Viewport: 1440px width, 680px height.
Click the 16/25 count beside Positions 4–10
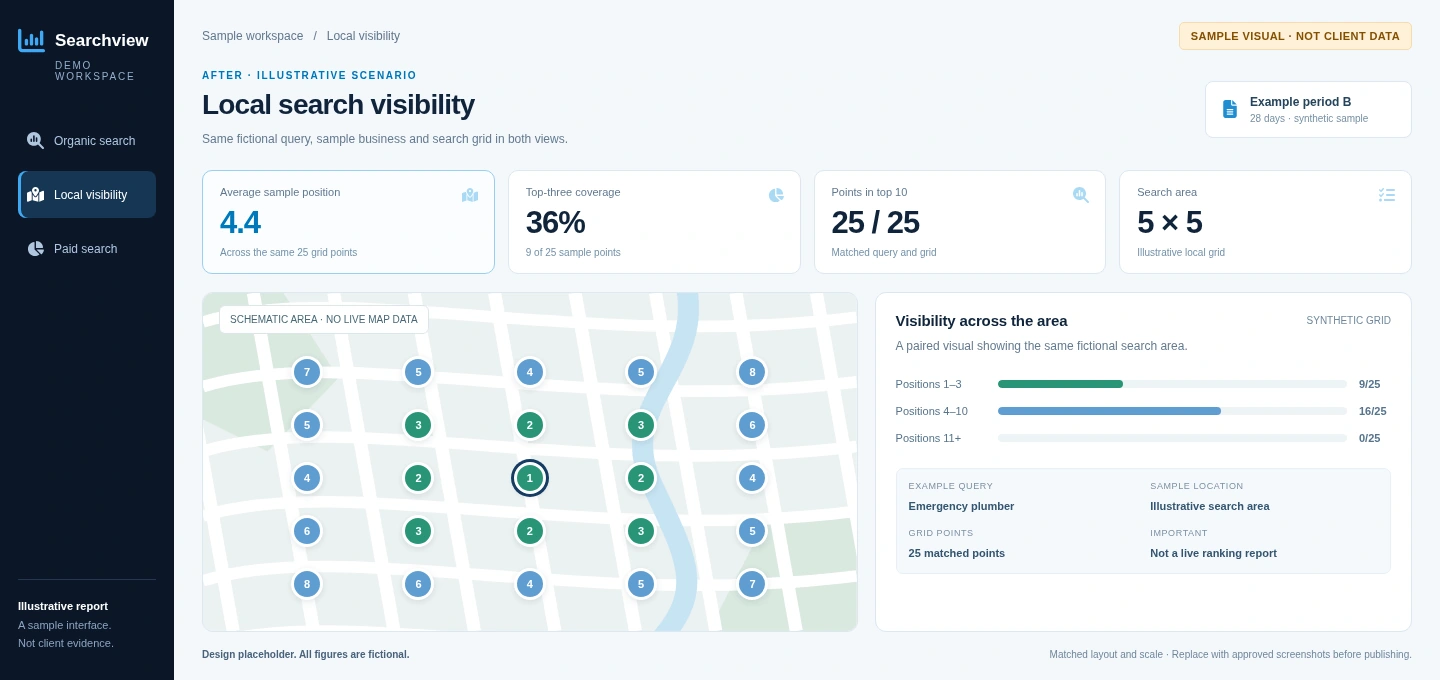click(x=1372, y=411)
